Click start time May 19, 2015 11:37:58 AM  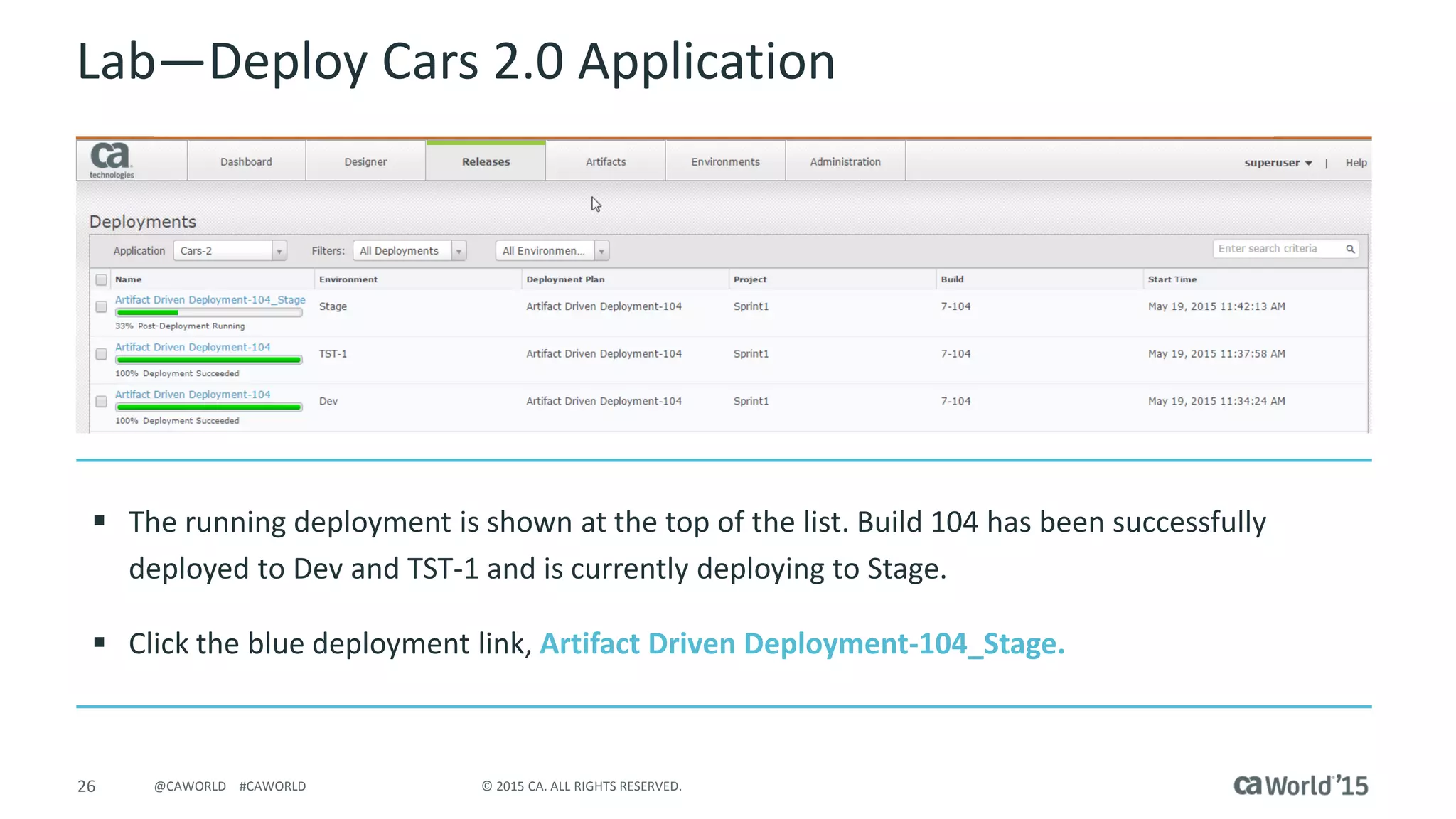(x=1216, y=354)
